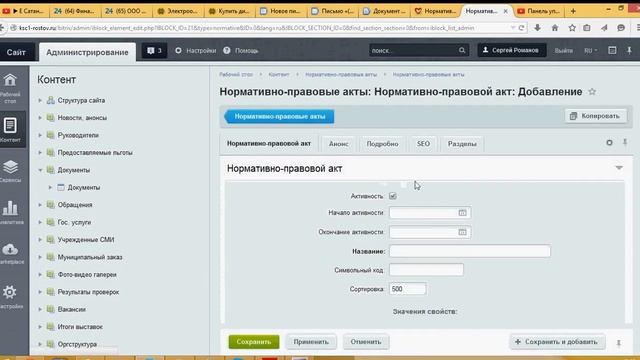Viewport: 640px width, 360px height.
Task: Click the Применить button
Action: [311, 342]
